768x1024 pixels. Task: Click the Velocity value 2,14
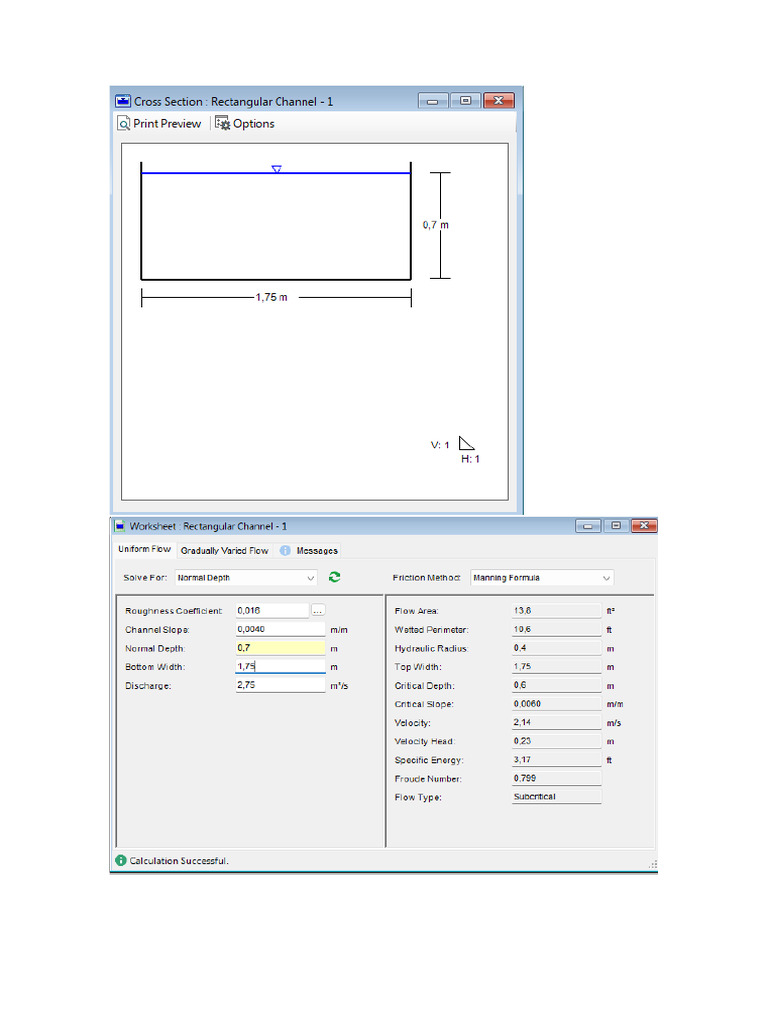tap(556, 722)
